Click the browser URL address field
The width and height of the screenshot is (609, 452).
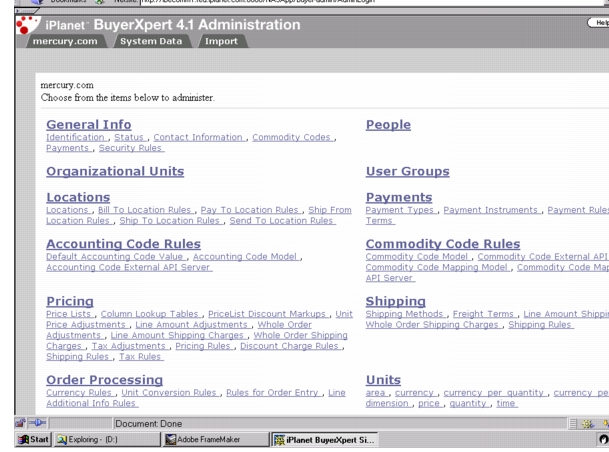(373, 2)
